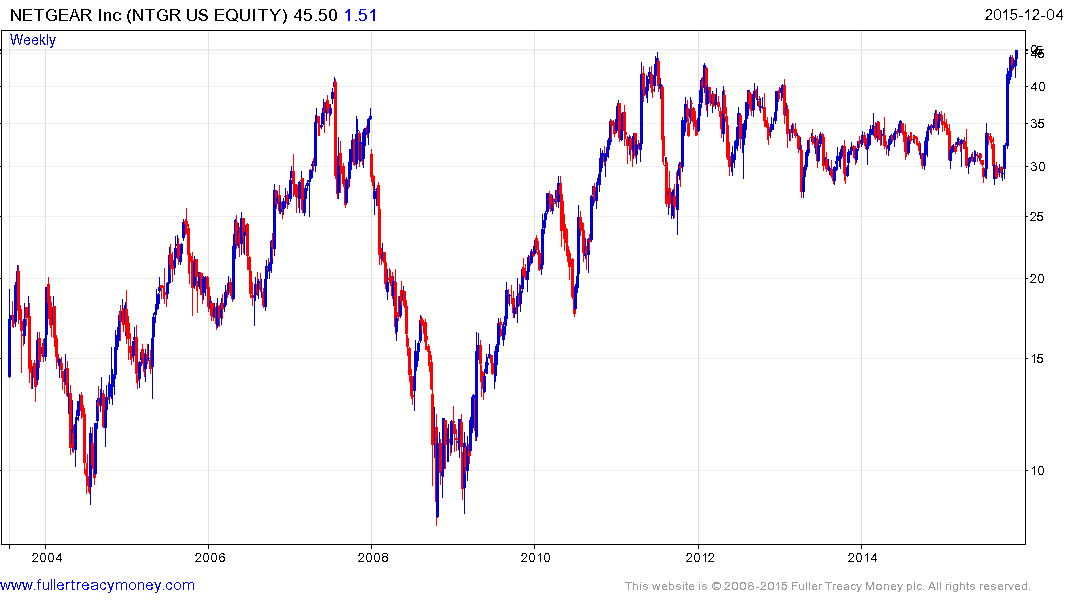The width and height of the screenshot is (1075, 600).
Task: Select the 40 price axis label
Action: (1037, 86)
